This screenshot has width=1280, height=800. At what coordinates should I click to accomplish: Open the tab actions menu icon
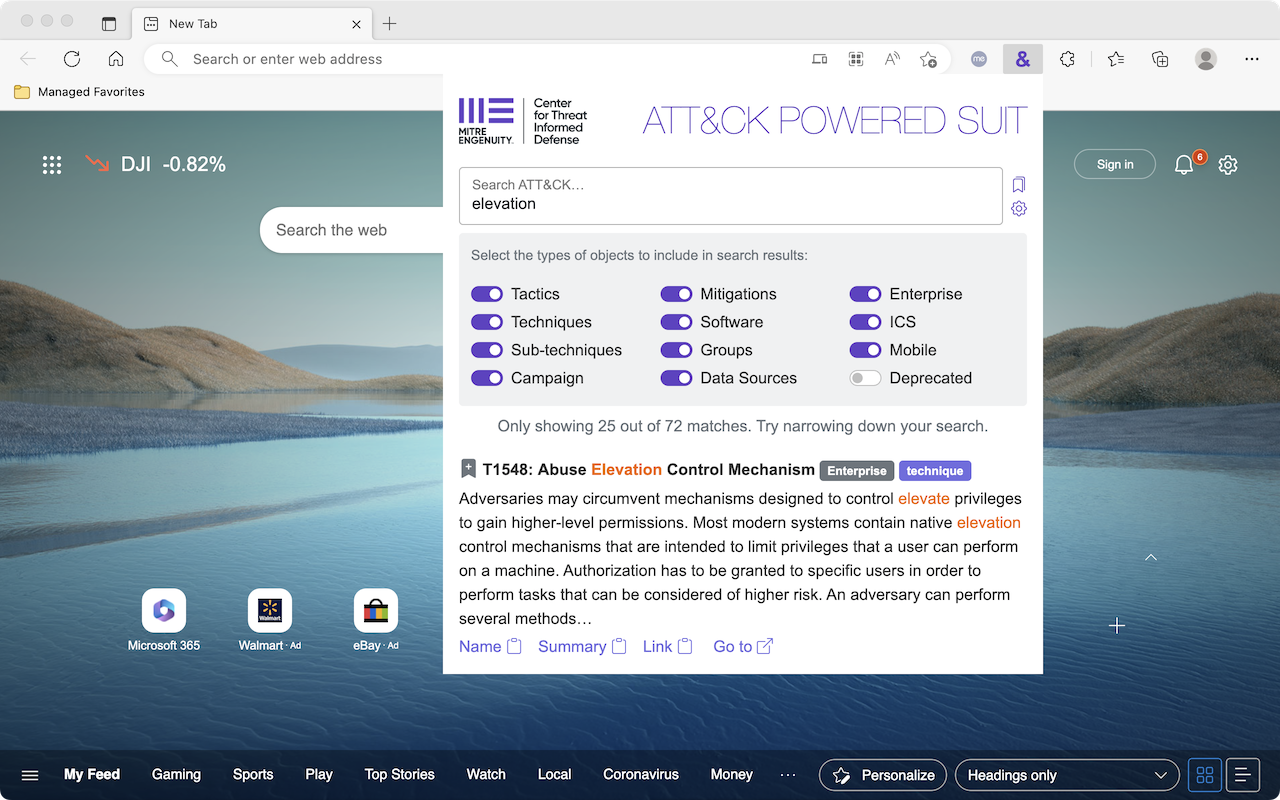pos(109,24)
